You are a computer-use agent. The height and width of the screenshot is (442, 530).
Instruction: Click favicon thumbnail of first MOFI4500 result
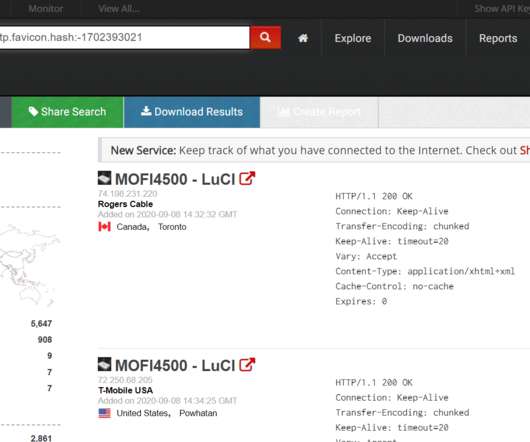(x=104, y=178)
